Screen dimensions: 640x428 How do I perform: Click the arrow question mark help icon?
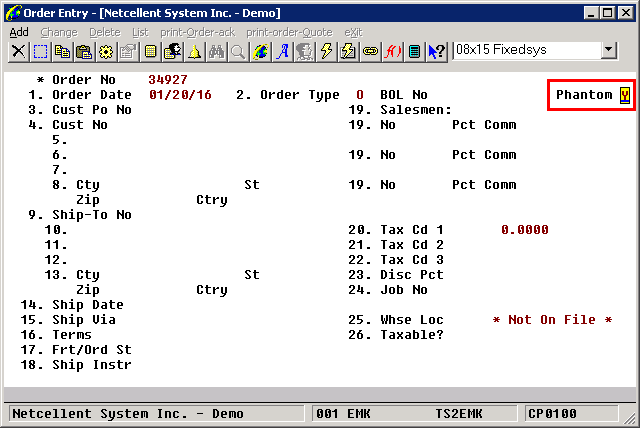436,52
